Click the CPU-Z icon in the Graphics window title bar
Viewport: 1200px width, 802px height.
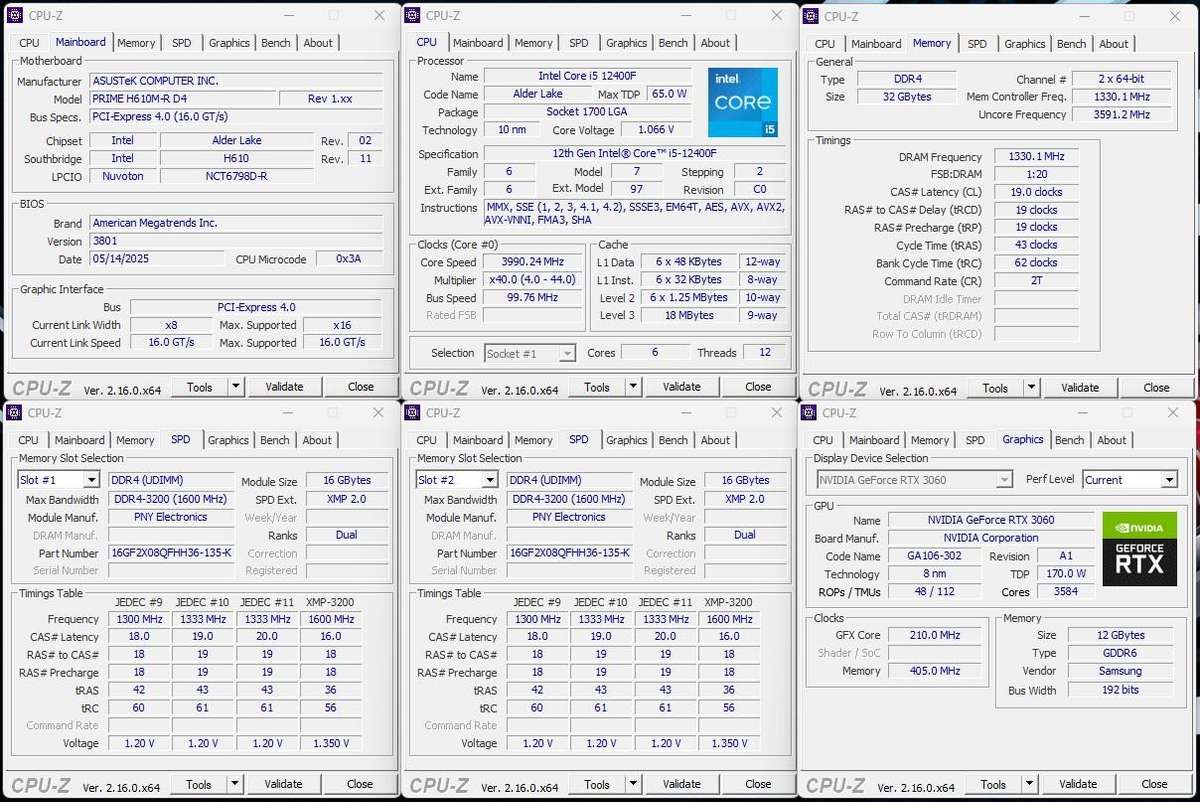pos(809,412)
